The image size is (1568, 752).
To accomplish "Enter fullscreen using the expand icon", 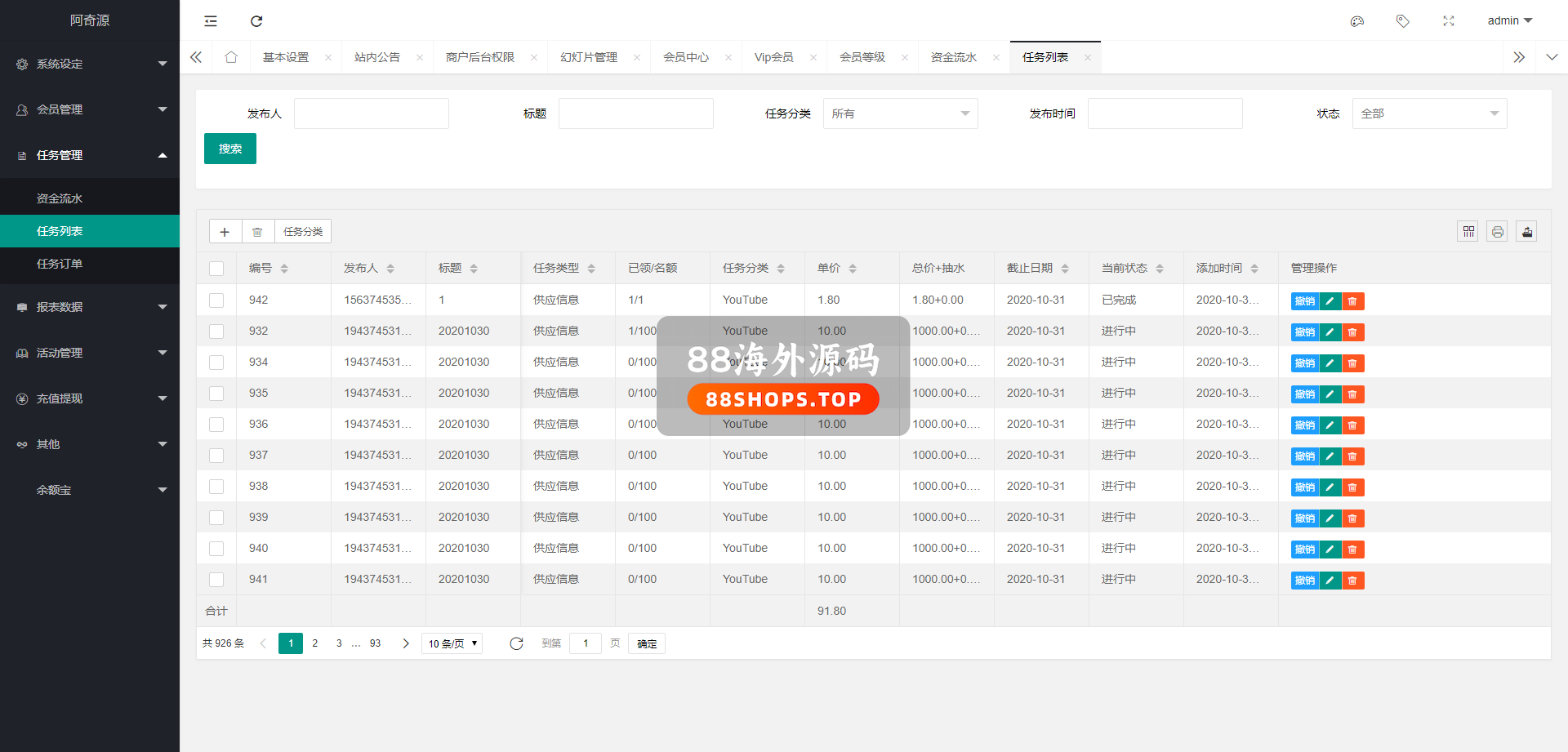I will point(1449,21).
